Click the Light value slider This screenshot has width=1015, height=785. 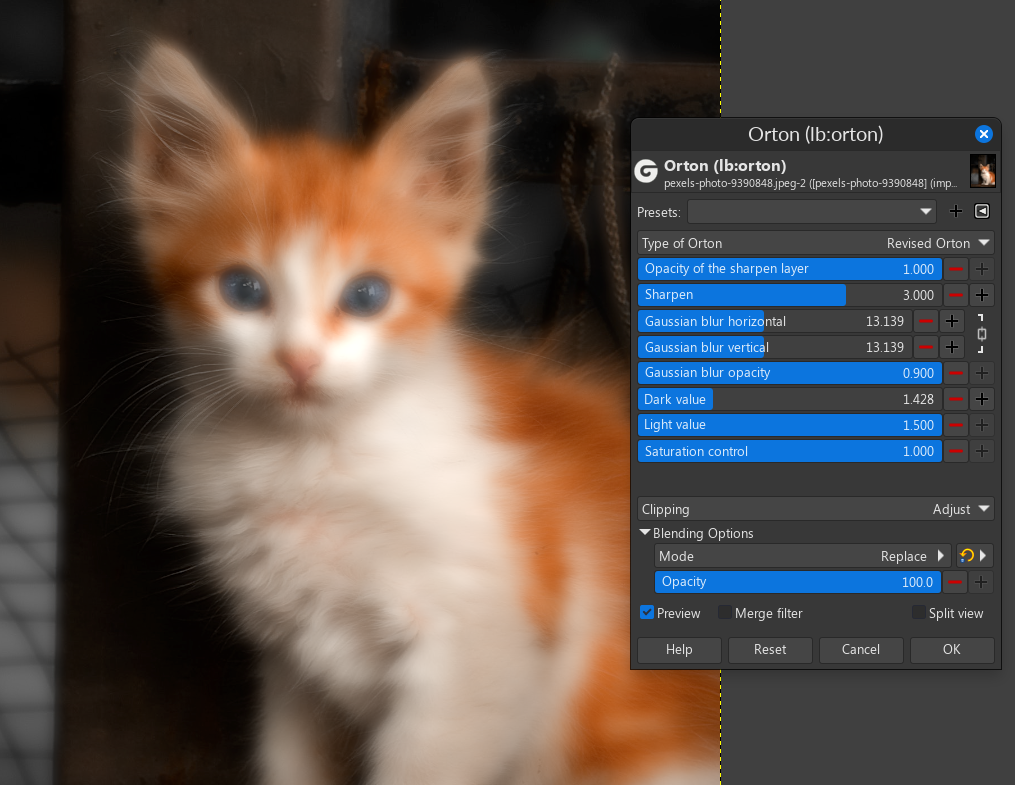(x=790, y=425)
